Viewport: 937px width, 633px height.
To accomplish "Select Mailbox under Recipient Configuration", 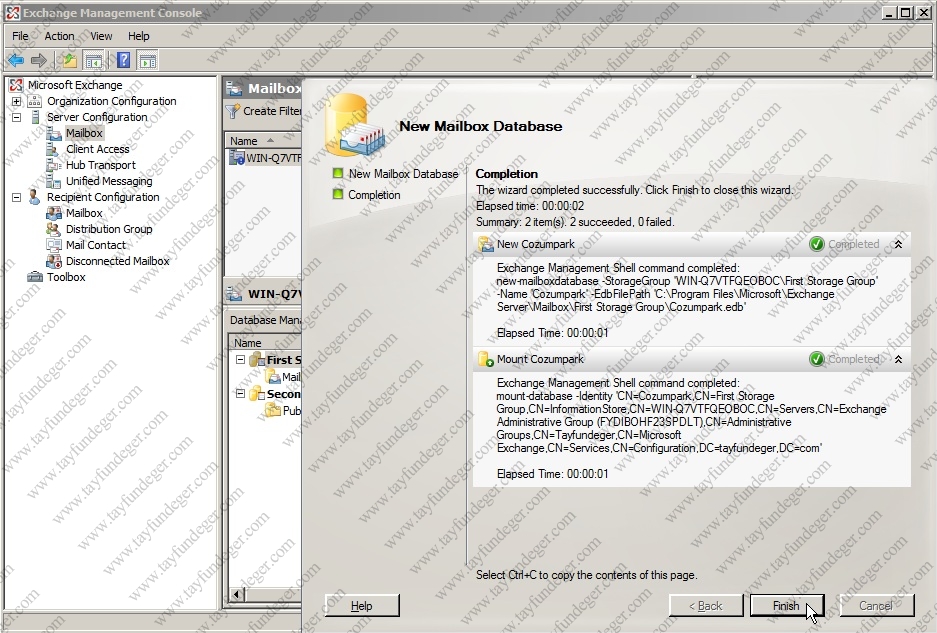I will pyautogui.click(x=84, y=213).
